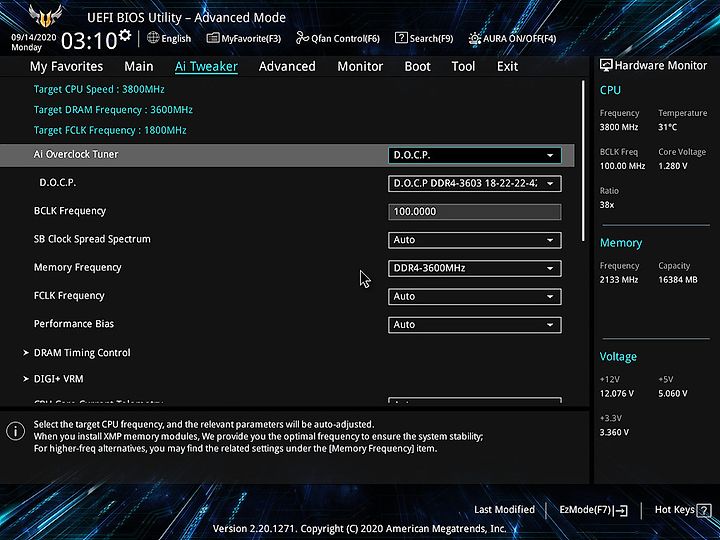Click the settings list vertical scrollbar
Screen dimensions: 720x540
pyautogui.click(x=583, y=161)
